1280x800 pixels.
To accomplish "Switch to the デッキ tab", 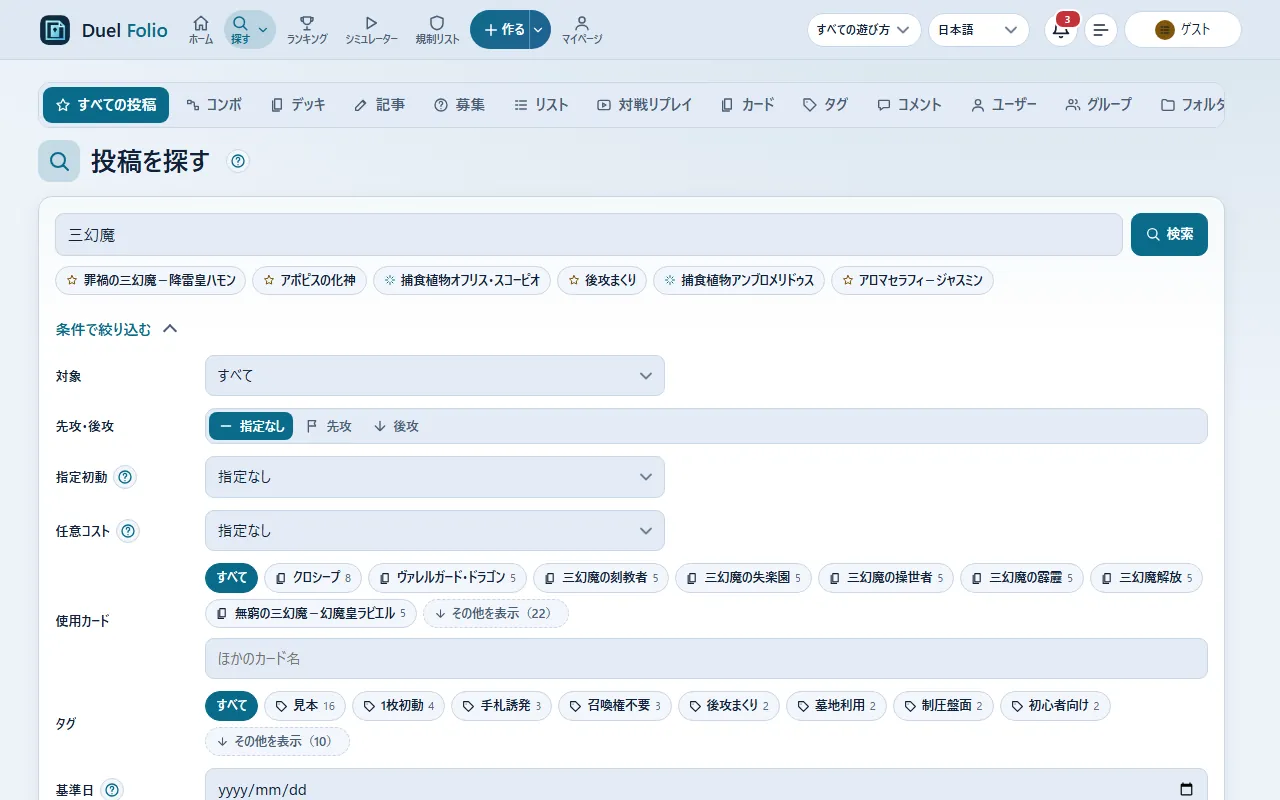I will point(298,105).
